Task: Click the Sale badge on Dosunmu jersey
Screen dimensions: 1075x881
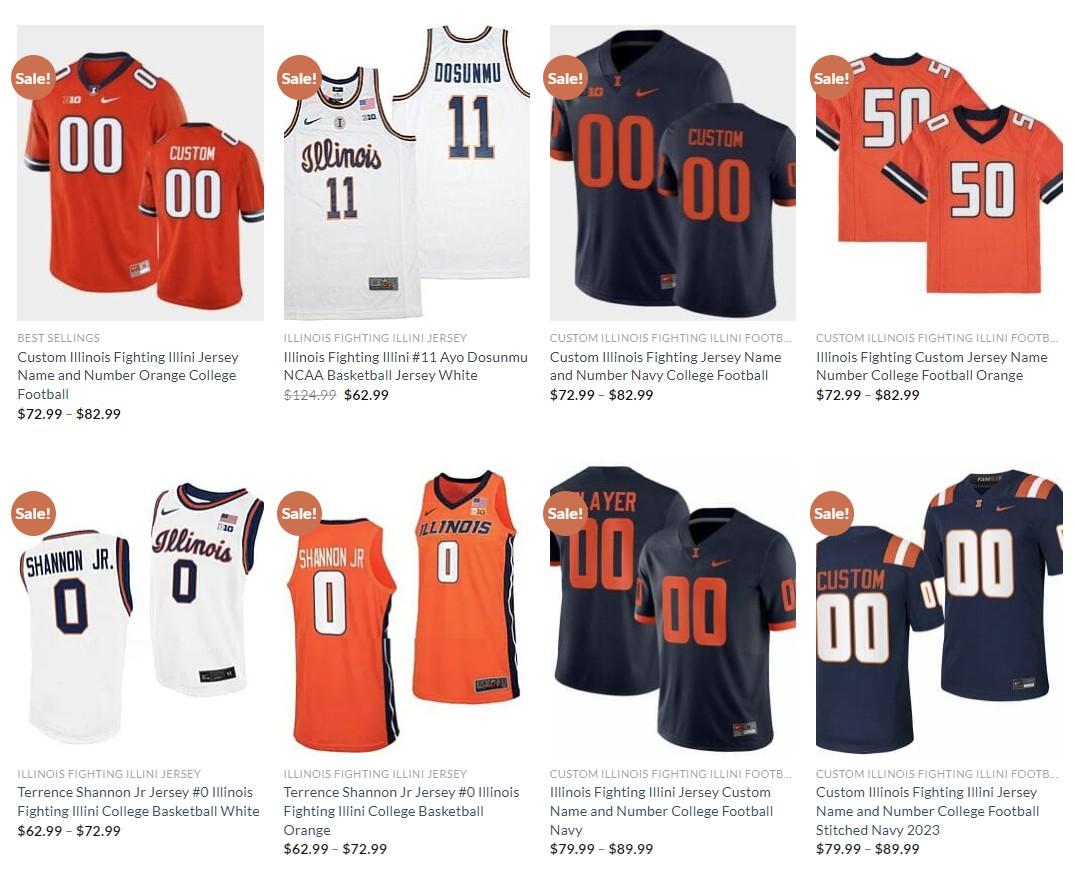Action: click(x=300, y=77)
